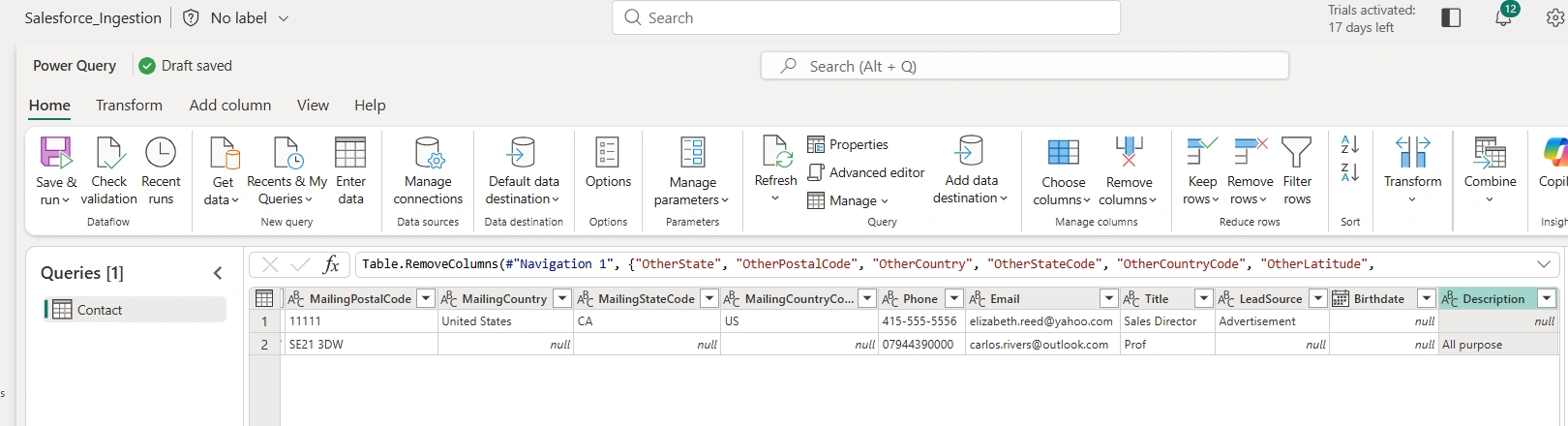Image resolution: width=1568 pixels, height=426 pixels.
Task: Open the settings gear
Action: 1554,17
